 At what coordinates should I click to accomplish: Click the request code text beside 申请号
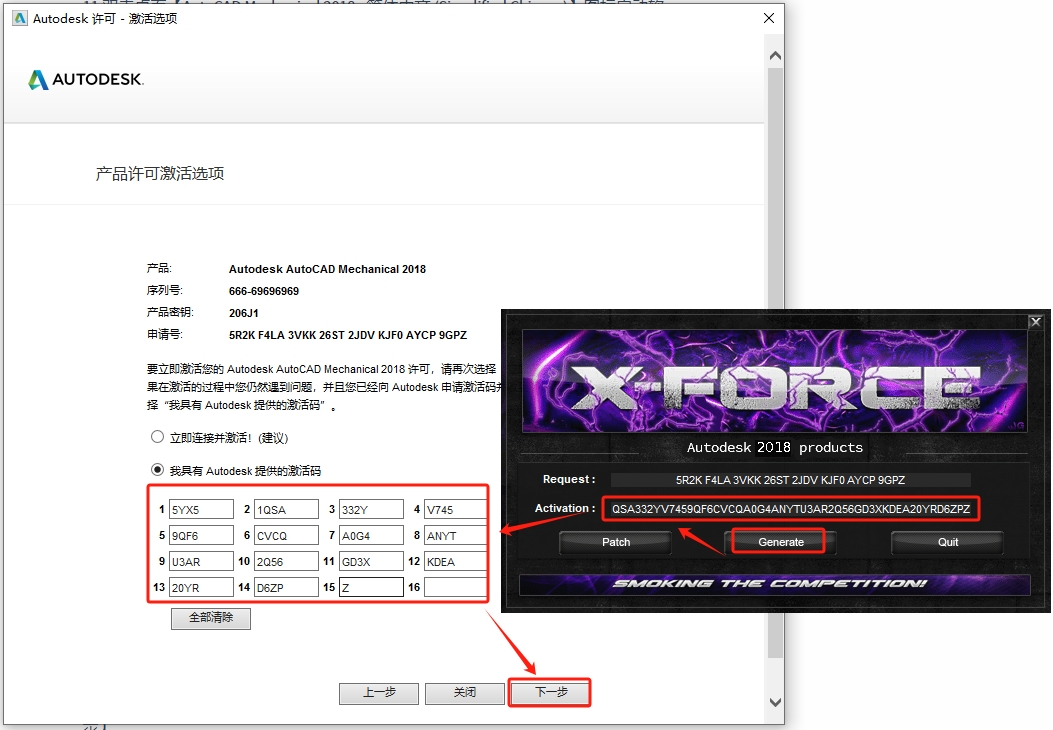348,335
